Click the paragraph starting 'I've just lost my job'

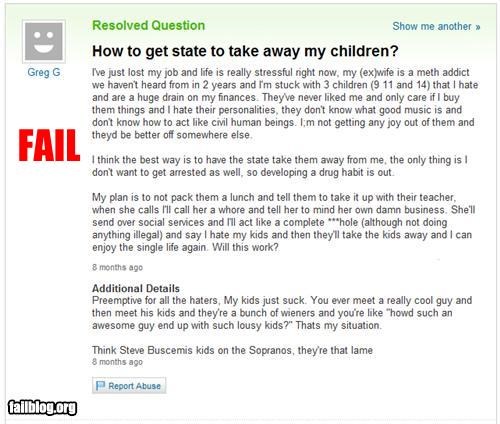coord(285,104)
